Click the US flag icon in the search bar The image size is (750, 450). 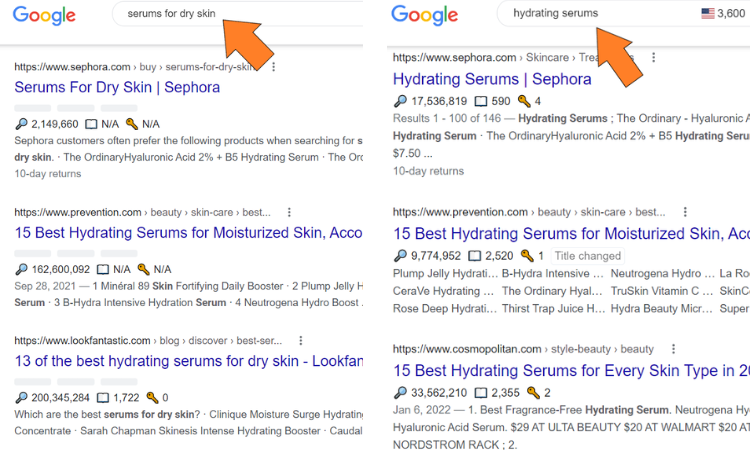(x=708, y=13)
